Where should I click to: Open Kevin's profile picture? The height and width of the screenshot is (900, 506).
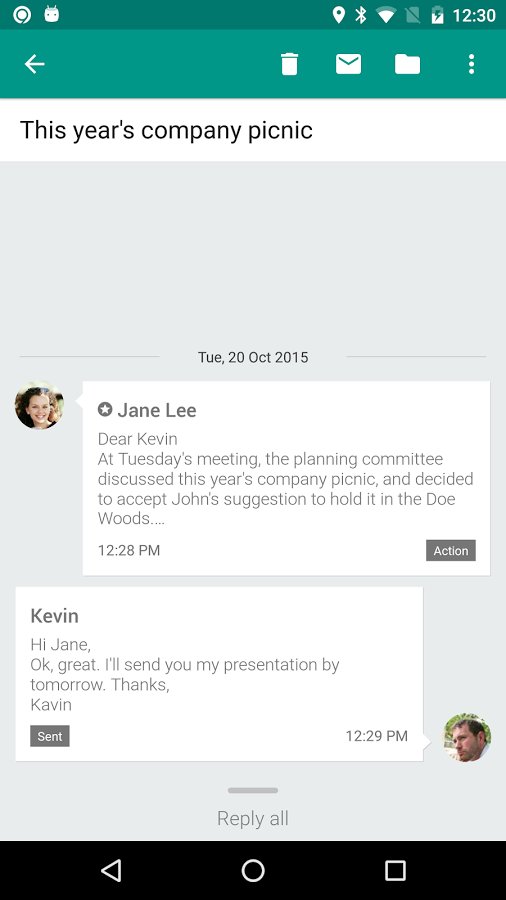point(467,738)
